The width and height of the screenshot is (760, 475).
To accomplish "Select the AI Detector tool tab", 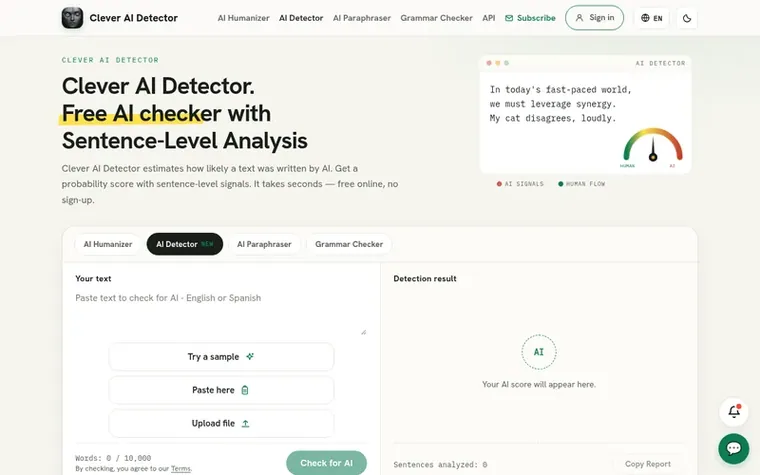I will [x=185, y=244].
